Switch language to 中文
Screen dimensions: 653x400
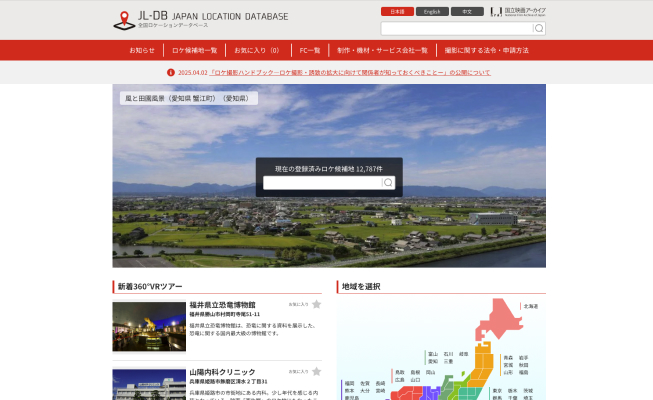(x=466, y=11)
